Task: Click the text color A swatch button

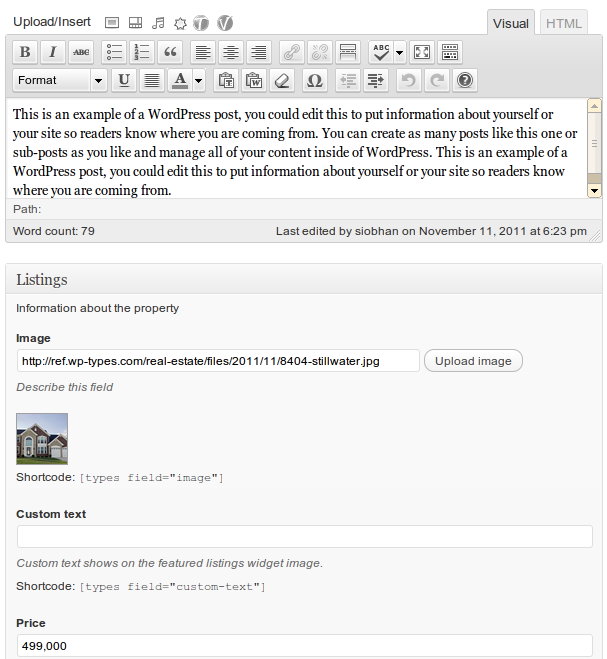Action: [x=180, y=80]
